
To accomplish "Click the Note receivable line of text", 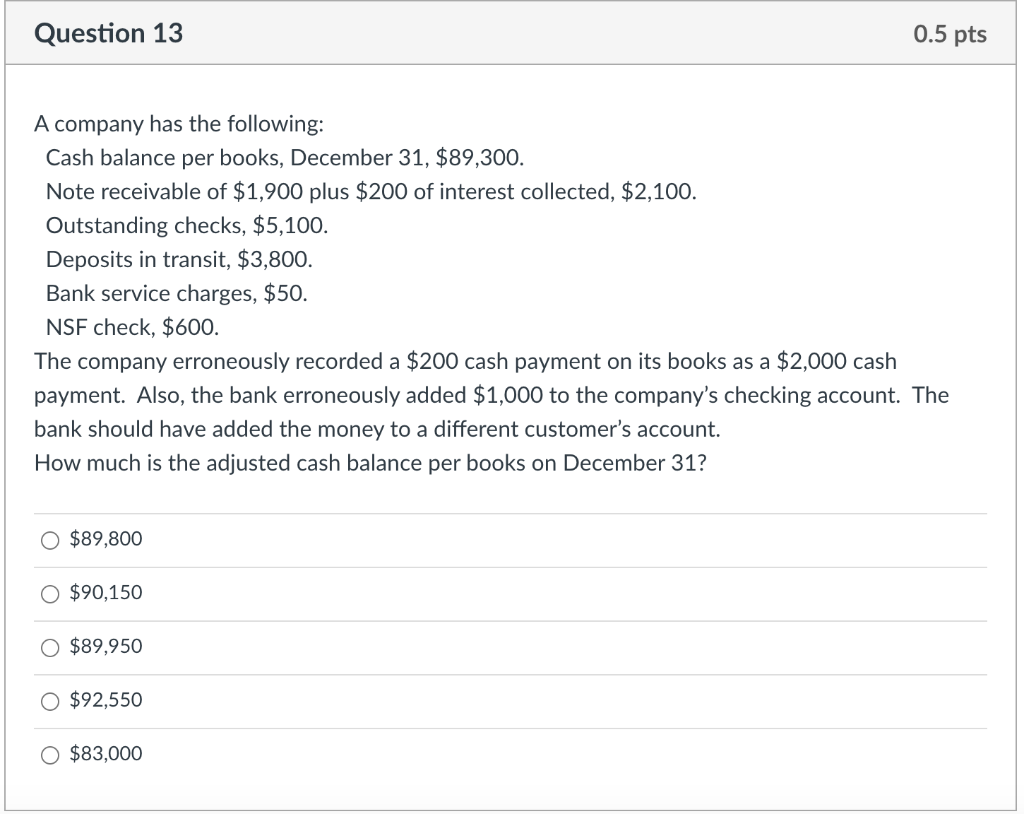I will 371,191.
